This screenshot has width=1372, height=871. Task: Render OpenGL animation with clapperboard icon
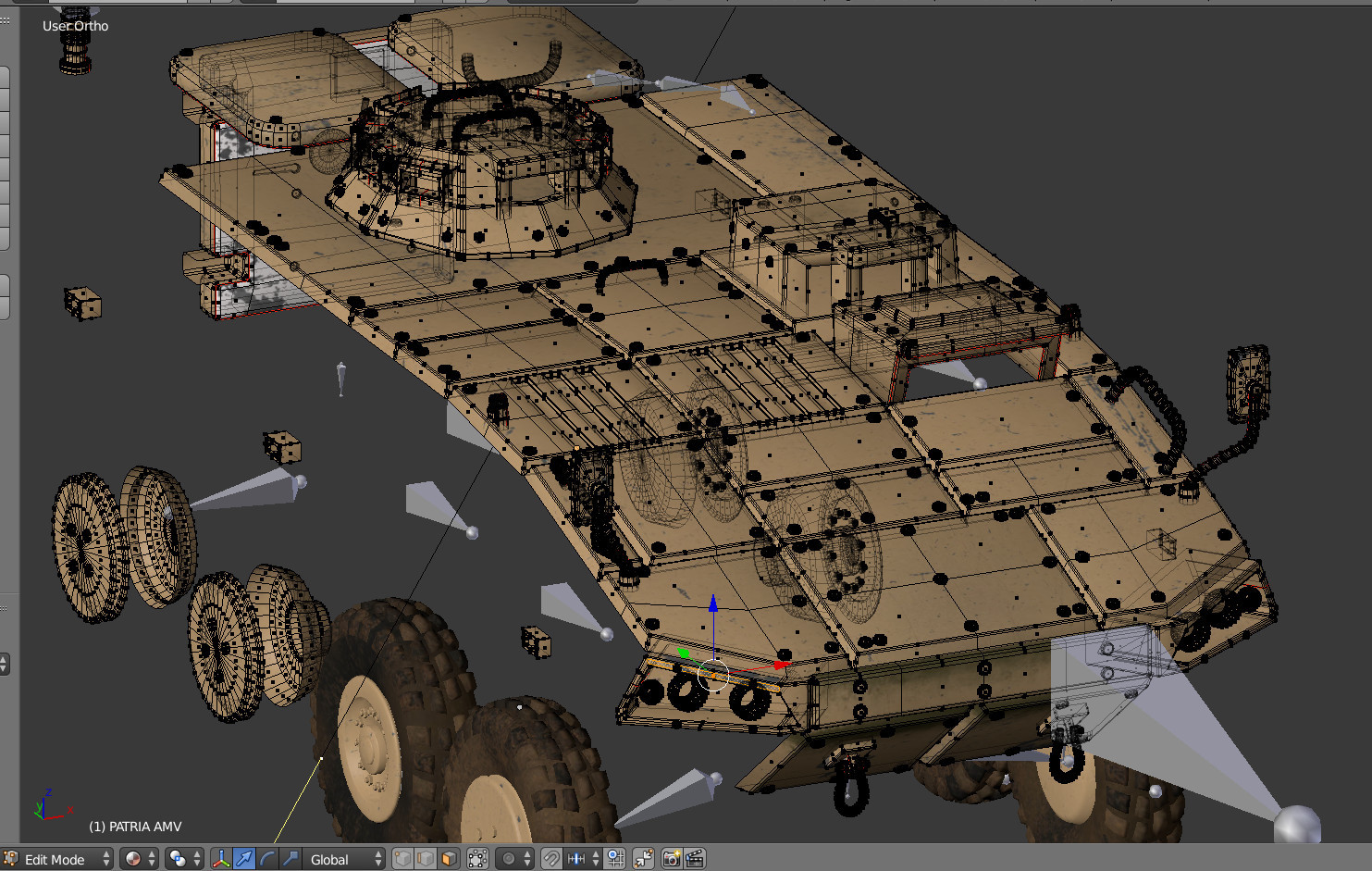(695, 859)
